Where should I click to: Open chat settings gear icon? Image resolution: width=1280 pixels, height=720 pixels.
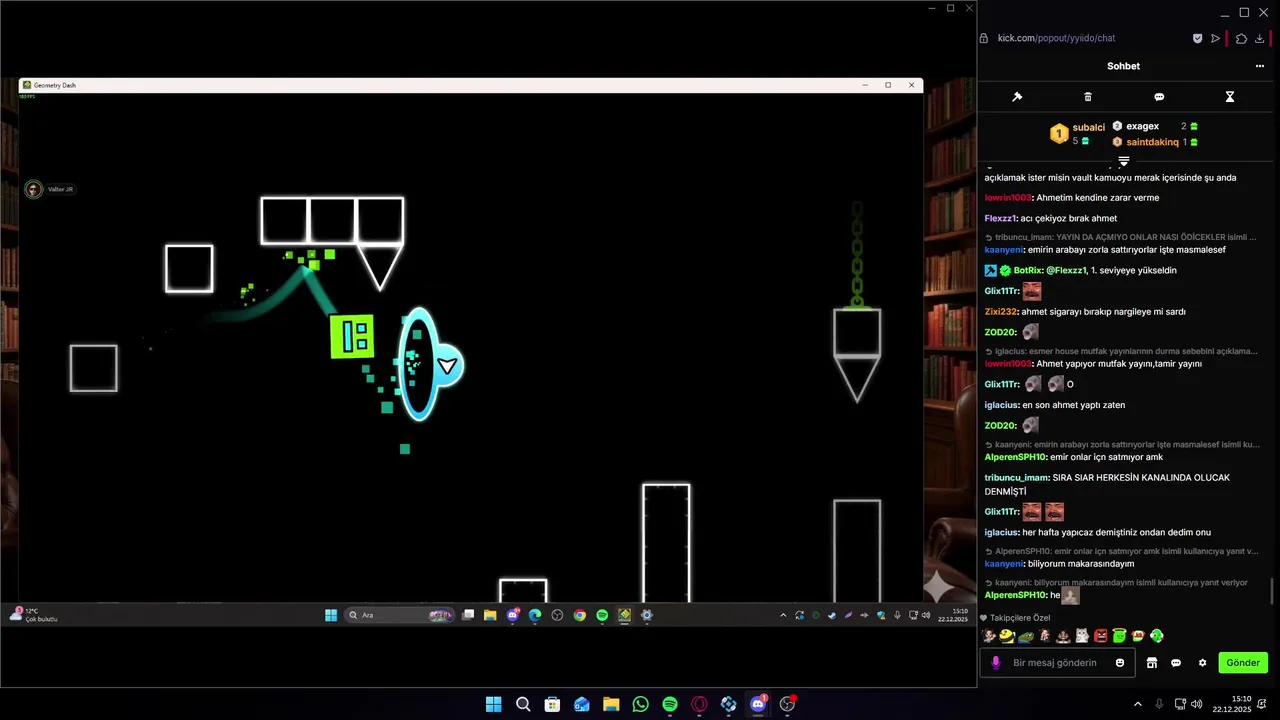pyautogui.click(x=1202, y=662)
